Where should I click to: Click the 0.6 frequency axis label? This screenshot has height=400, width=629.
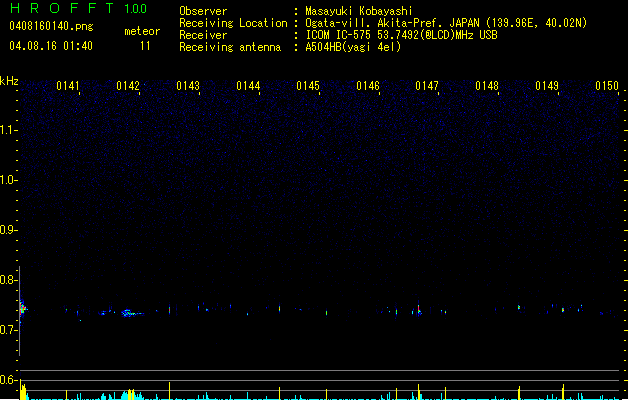pyautogui.click(x=8, y=380)
